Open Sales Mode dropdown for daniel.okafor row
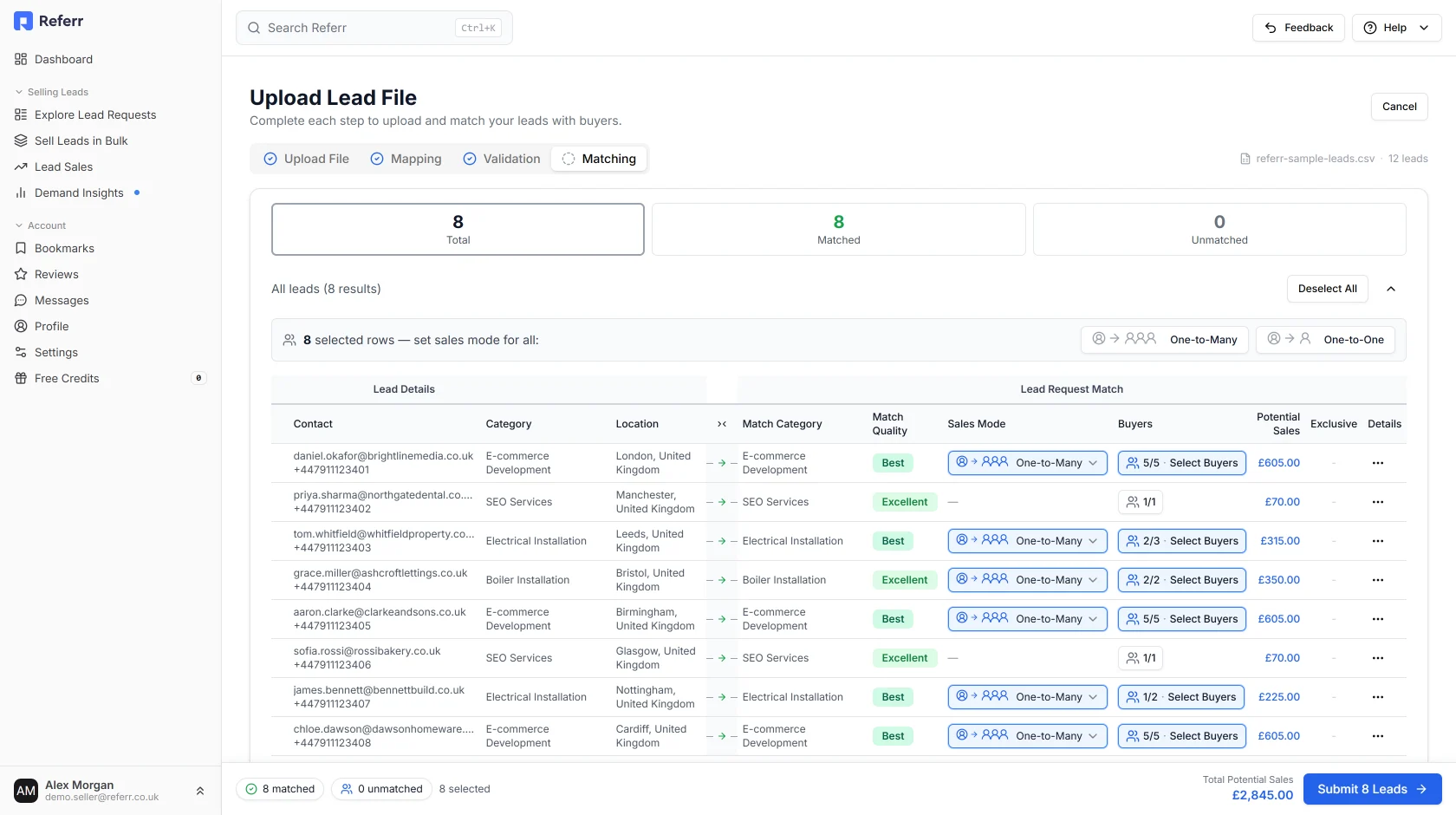Screen dimensions: 1456x815 coord(1028,463)
